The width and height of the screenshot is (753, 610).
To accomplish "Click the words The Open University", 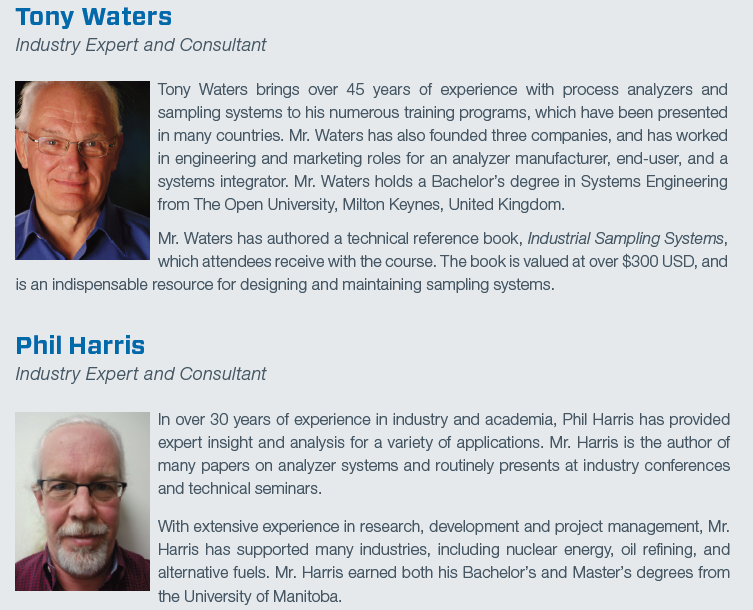I will click(264, 205).
